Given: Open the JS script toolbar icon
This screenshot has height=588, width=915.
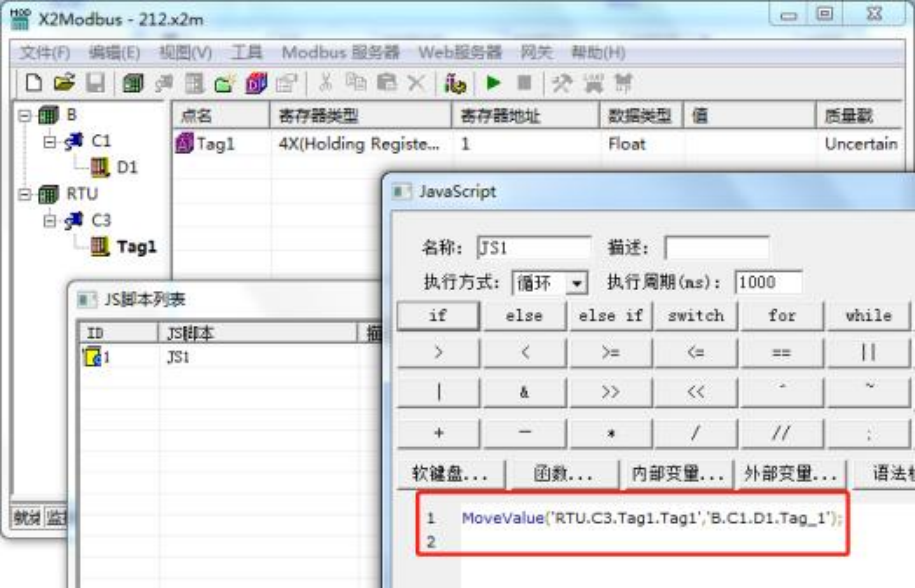Looking at the screenshot, I should click(x=455, y=84).
